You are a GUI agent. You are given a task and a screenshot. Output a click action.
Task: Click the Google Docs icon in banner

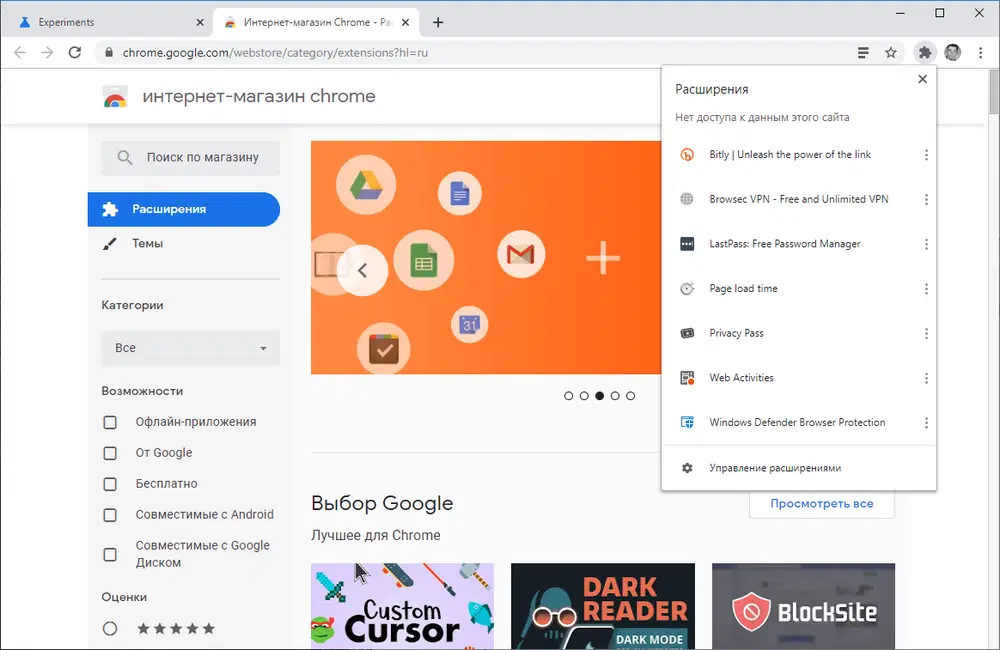459,193
